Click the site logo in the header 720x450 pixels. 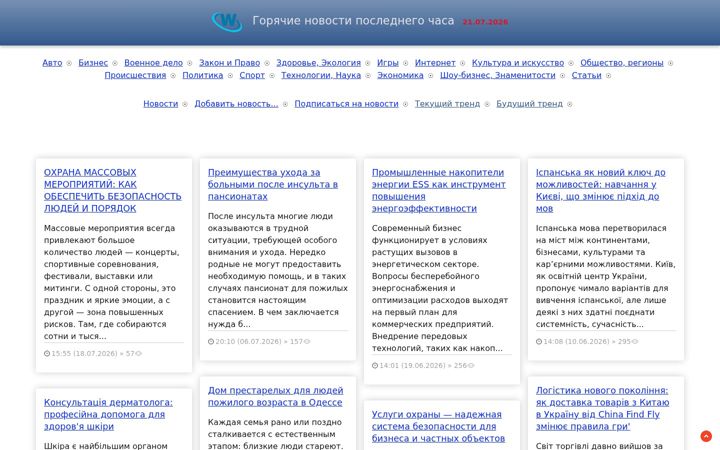click(x=227, y=22)
